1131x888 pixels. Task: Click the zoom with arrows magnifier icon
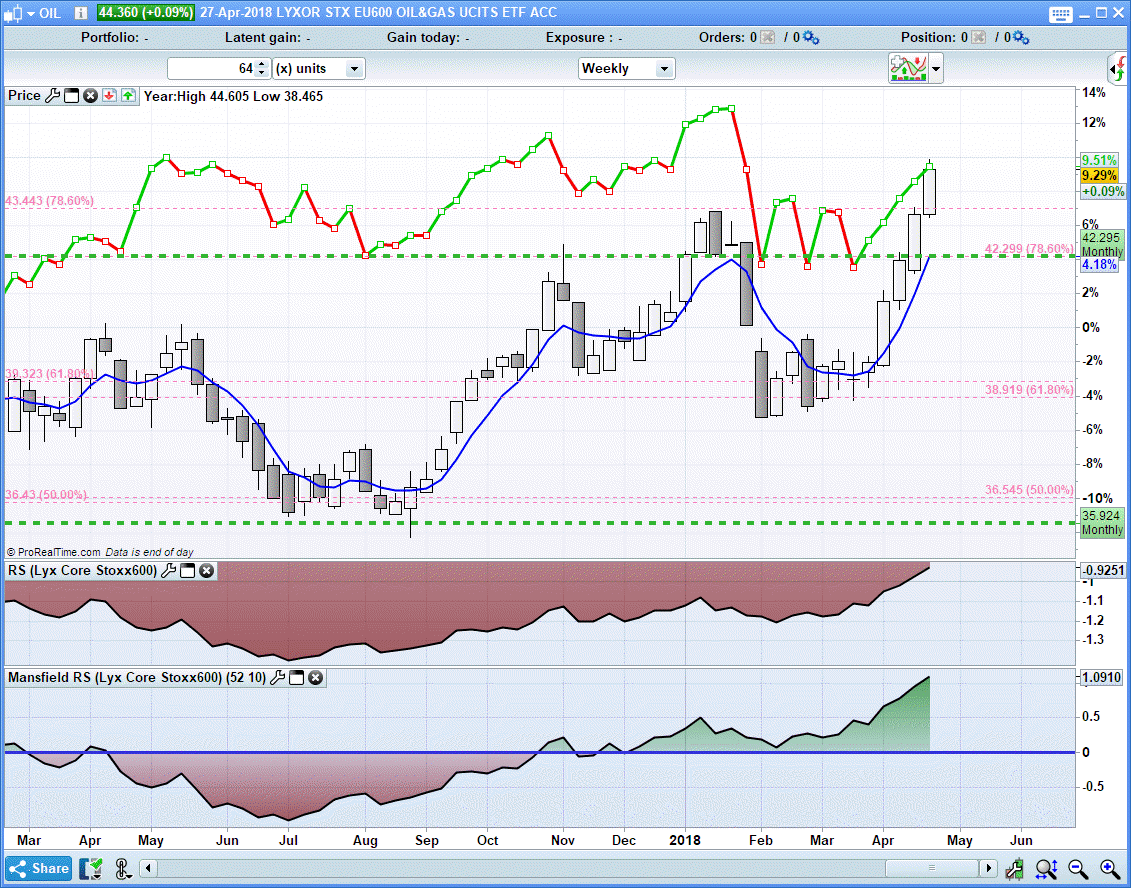(x=1047, y=869)
